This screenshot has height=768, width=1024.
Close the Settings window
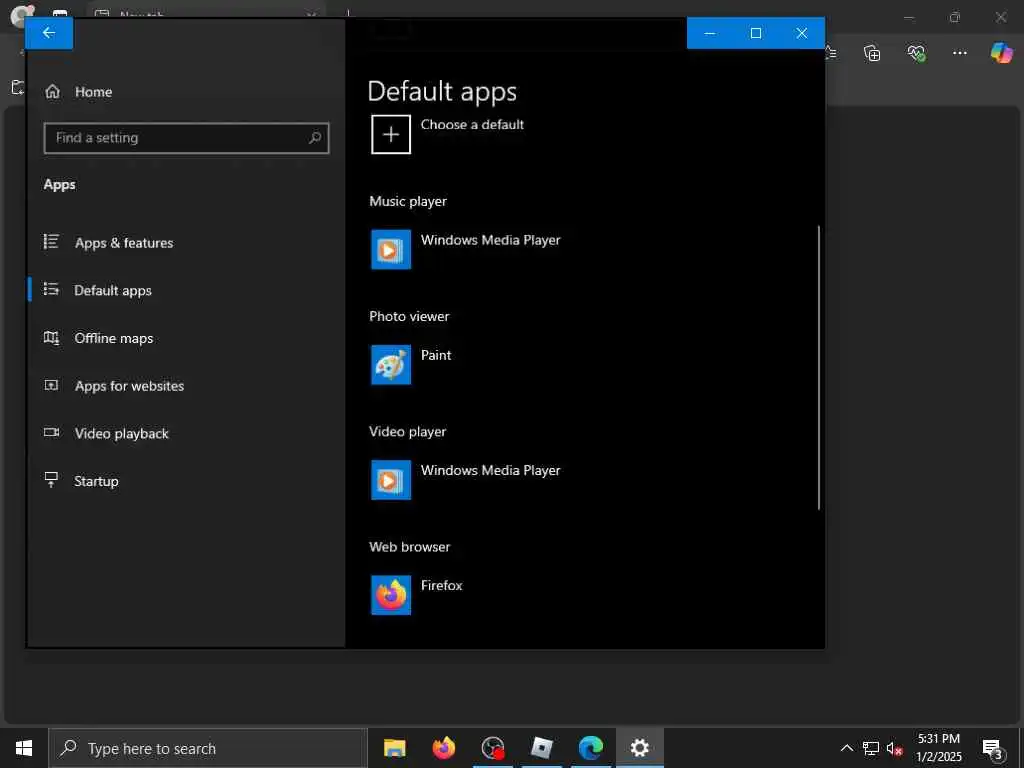pos(802,33)
